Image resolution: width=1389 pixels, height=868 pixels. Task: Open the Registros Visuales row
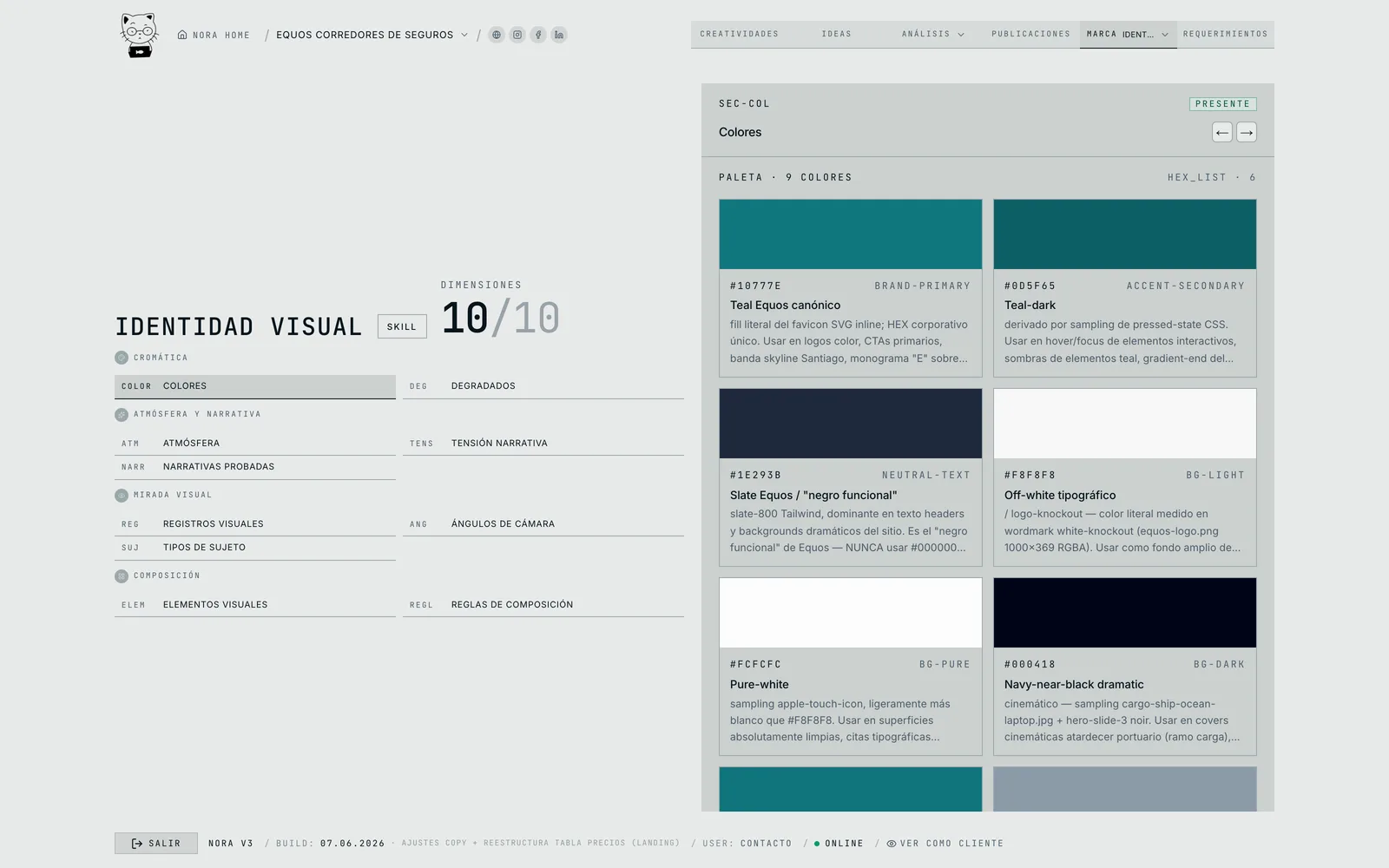pyautogui.click(x=255, y=524)
